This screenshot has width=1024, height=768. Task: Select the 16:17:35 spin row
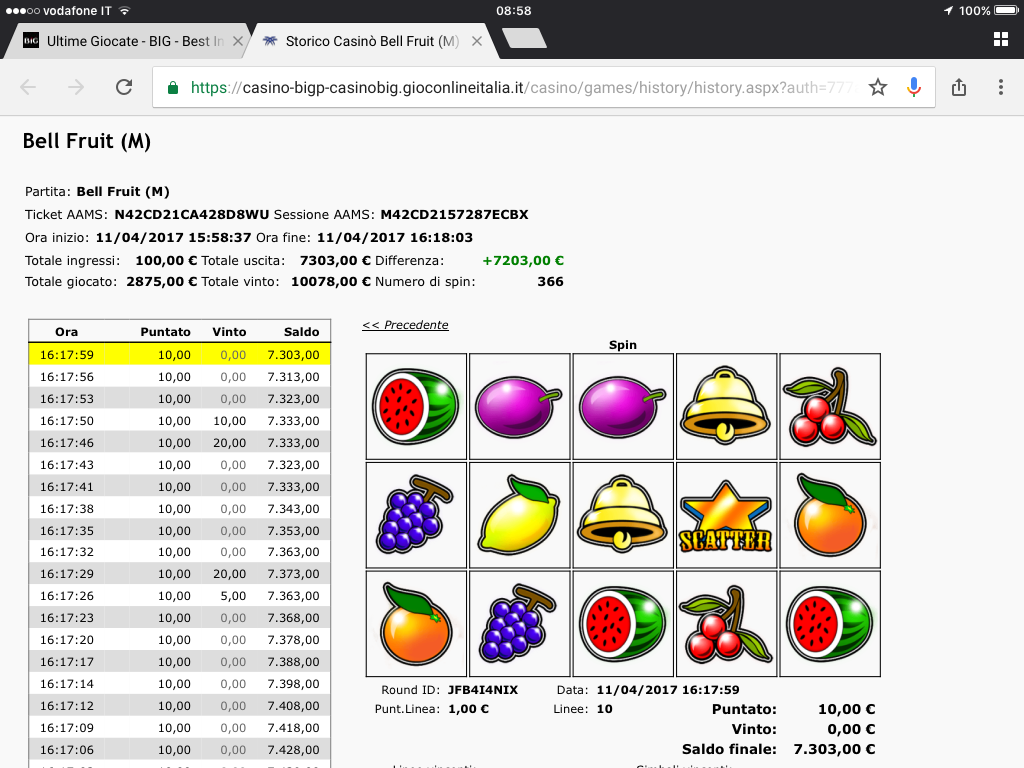pyautogui.click(x=180, y=530)
